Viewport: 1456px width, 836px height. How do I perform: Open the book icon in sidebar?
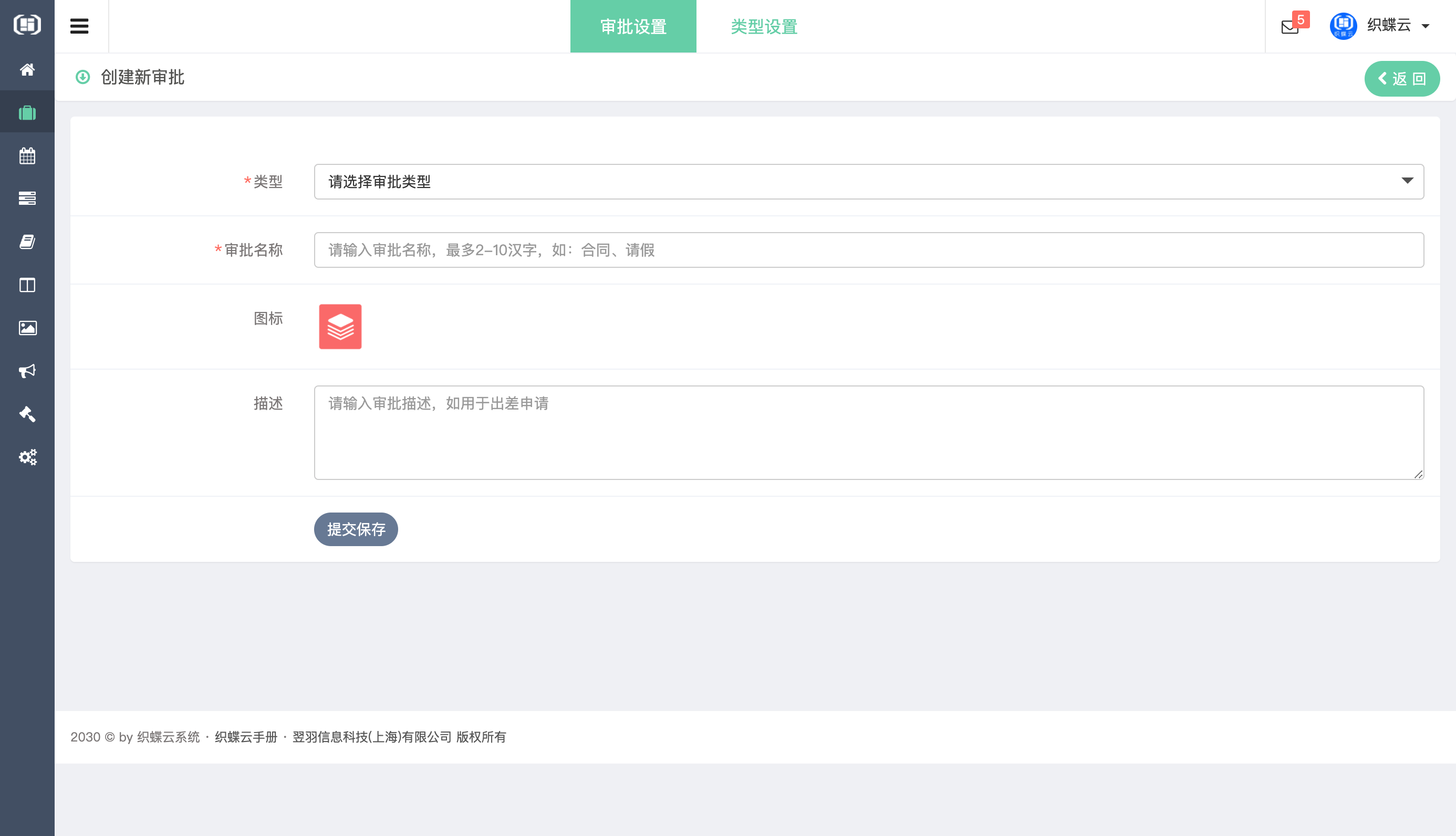click(27, 242)
